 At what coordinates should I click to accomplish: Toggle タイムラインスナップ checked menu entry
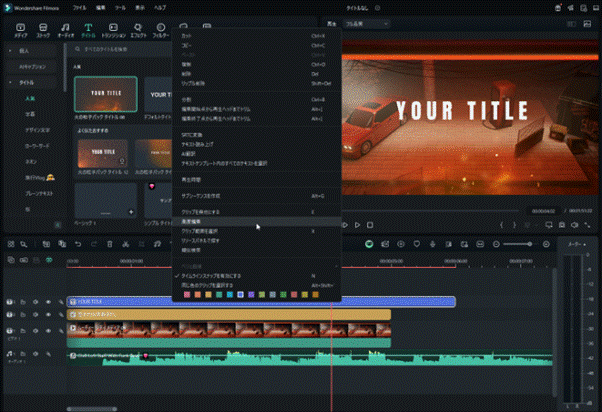(210, 275)
